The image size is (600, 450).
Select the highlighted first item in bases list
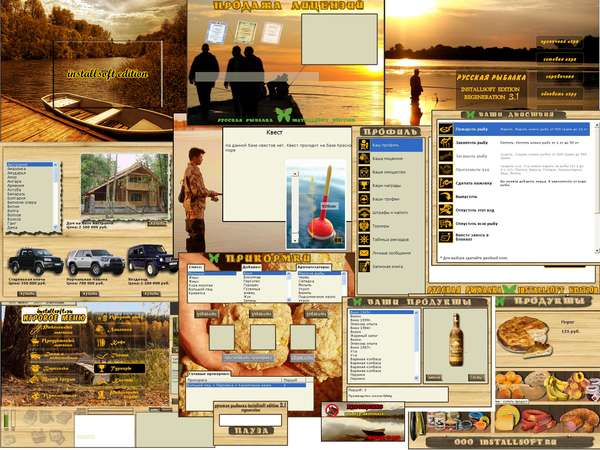pyautogui.click(x=30, y=164)
